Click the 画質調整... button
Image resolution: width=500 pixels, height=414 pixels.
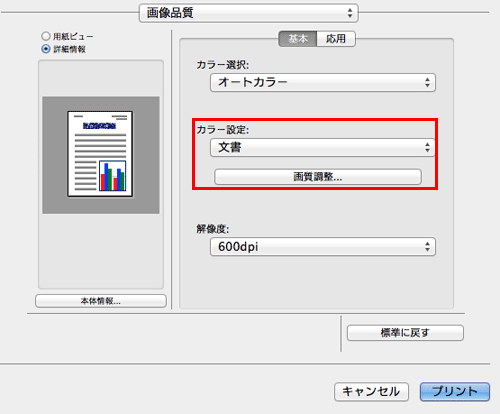click(x=318, y=177)
